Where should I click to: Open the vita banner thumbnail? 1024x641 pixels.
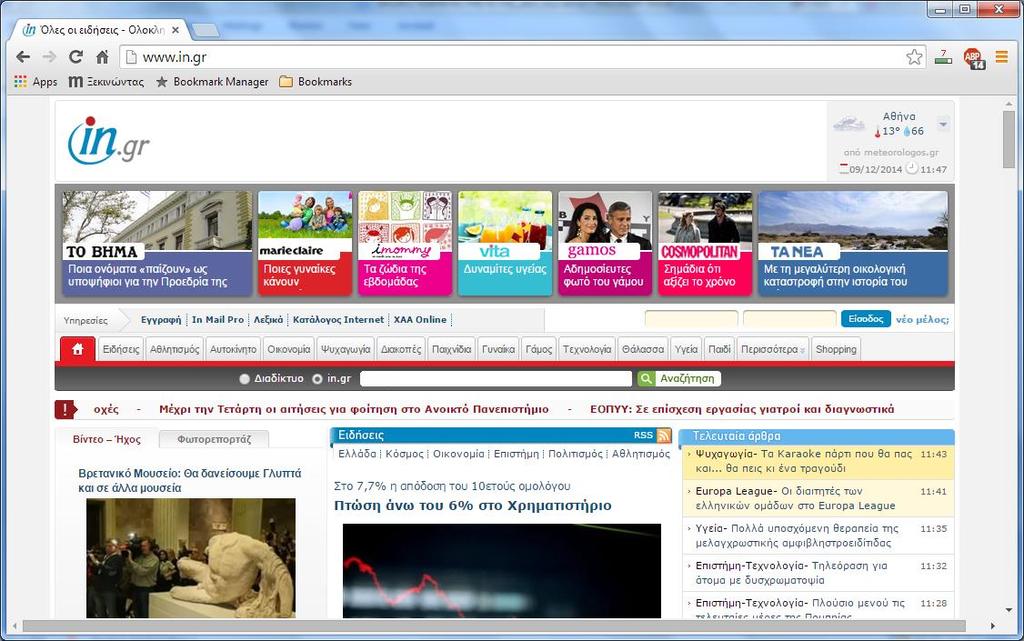tap(505, 243)
